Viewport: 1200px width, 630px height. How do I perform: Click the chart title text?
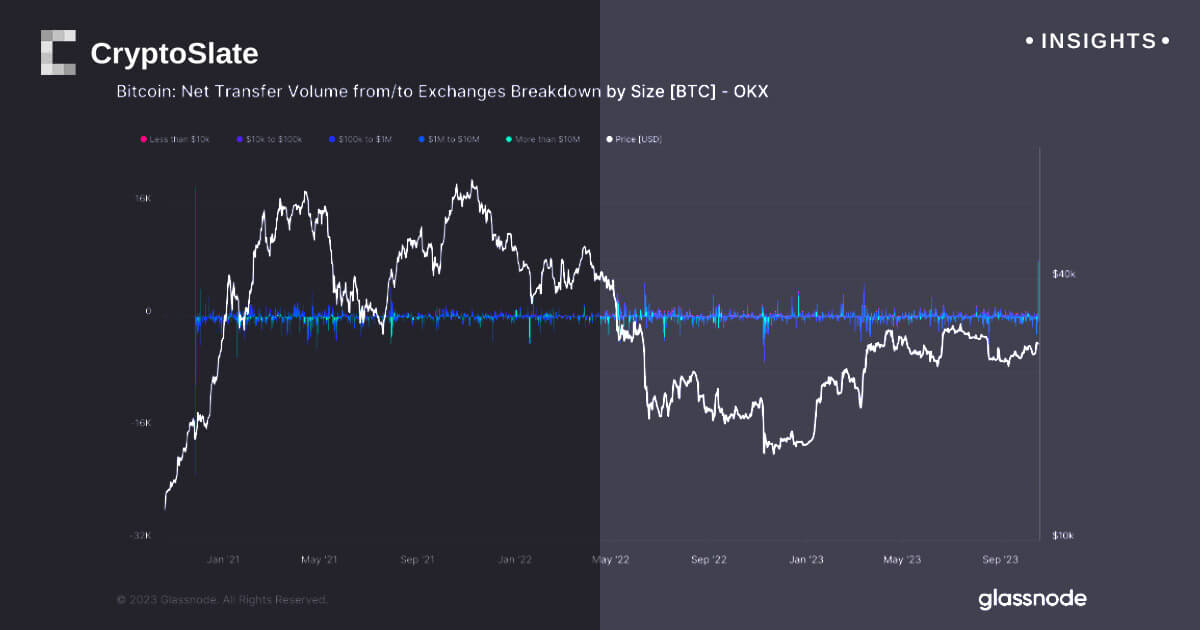[442, 91]
